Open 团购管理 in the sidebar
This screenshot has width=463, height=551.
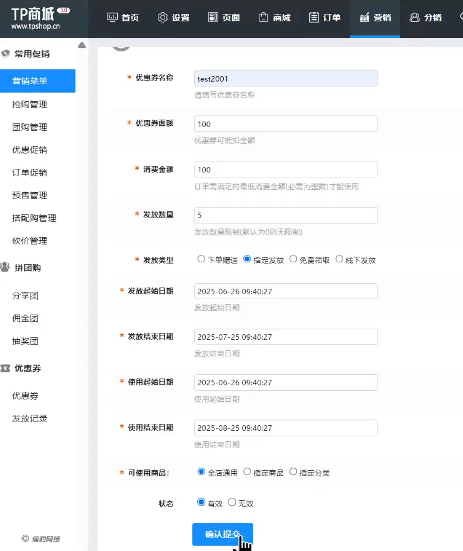coord(30,127)
